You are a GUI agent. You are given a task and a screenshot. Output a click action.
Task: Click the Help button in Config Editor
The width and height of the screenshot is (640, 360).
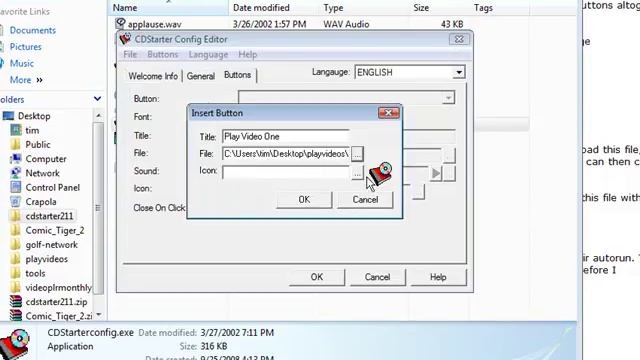click(438, 277)
